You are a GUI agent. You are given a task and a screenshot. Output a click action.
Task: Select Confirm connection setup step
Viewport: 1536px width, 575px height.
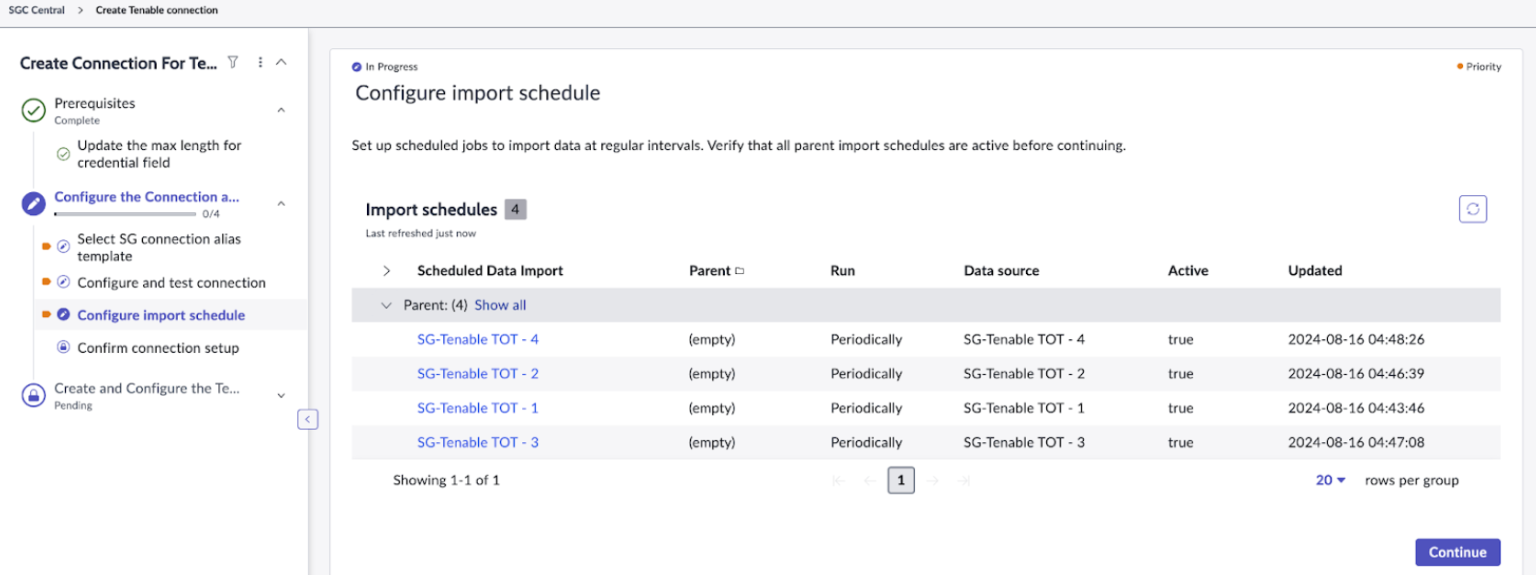click(x=158, y=348)
